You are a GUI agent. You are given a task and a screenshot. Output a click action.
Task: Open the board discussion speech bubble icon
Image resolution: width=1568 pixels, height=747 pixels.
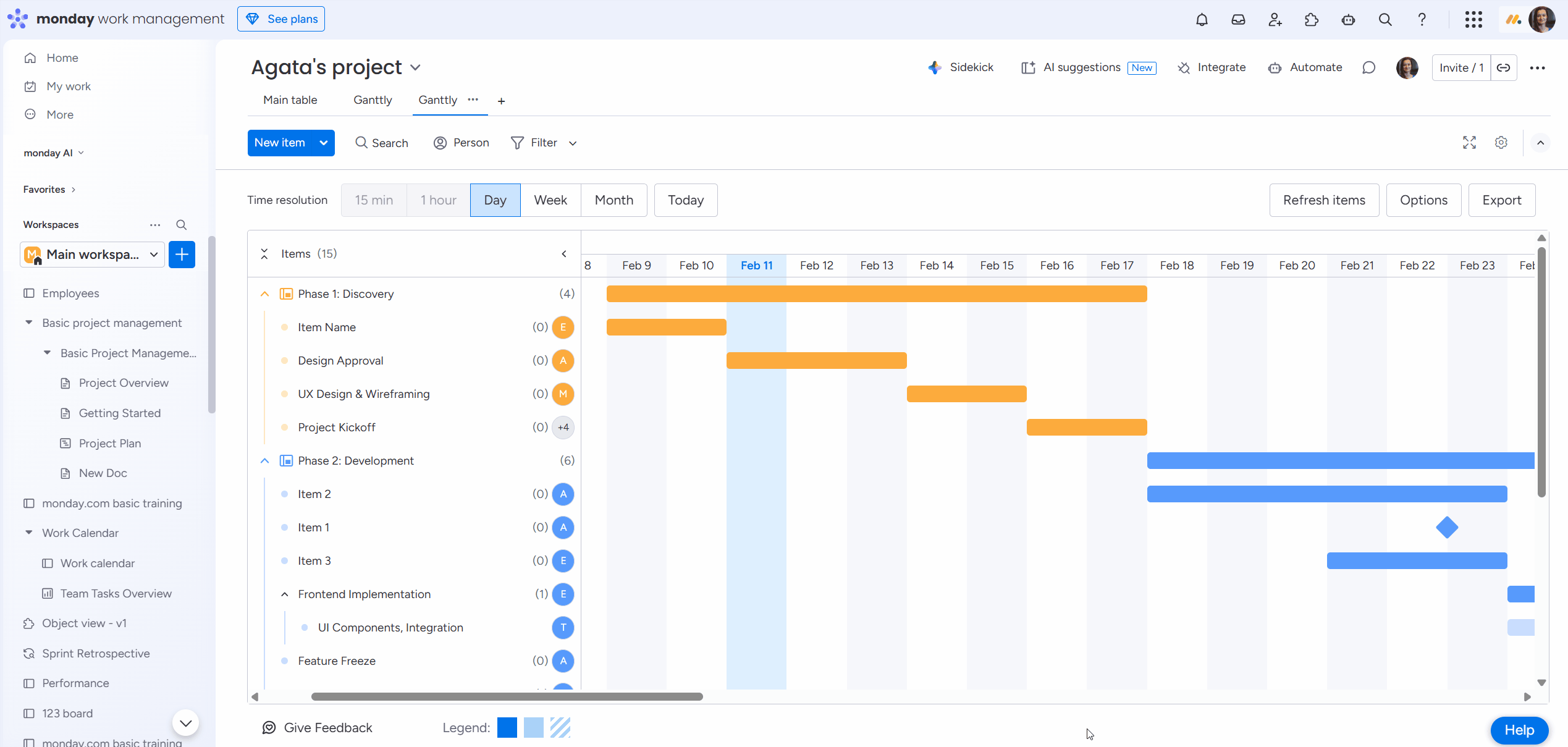click(x=1368, y=67)
